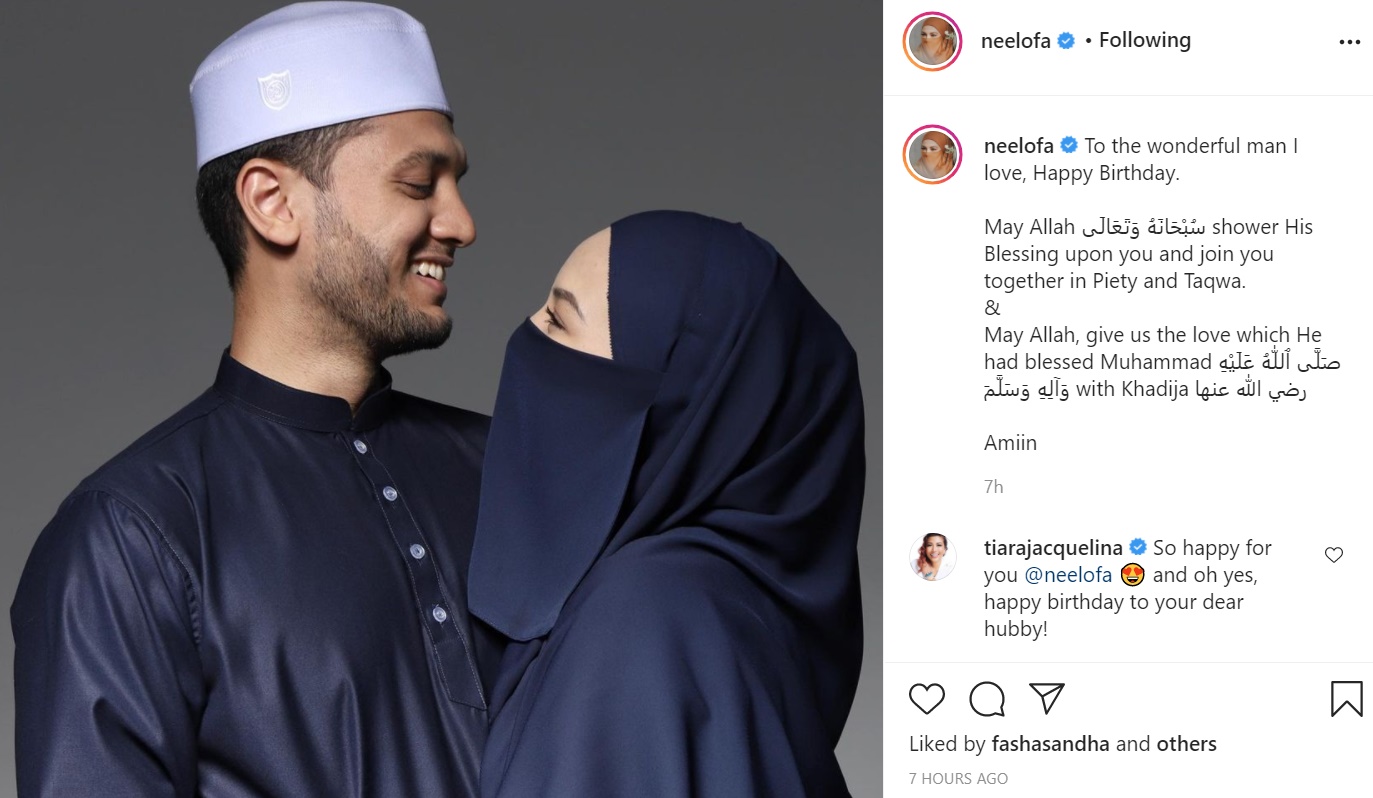Open tiarajacquelina's profile picture
The height and width of the screenshot is (798, 1373).
933,557
